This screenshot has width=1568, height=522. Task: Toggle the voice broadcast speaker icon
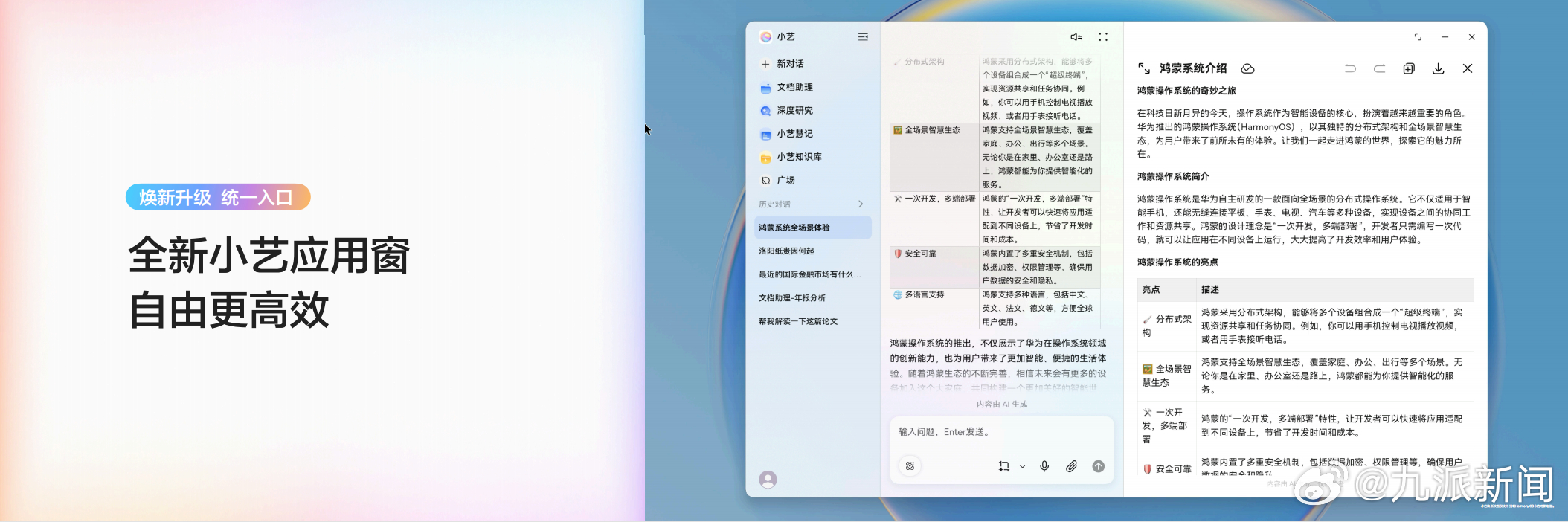(1076, 36)
